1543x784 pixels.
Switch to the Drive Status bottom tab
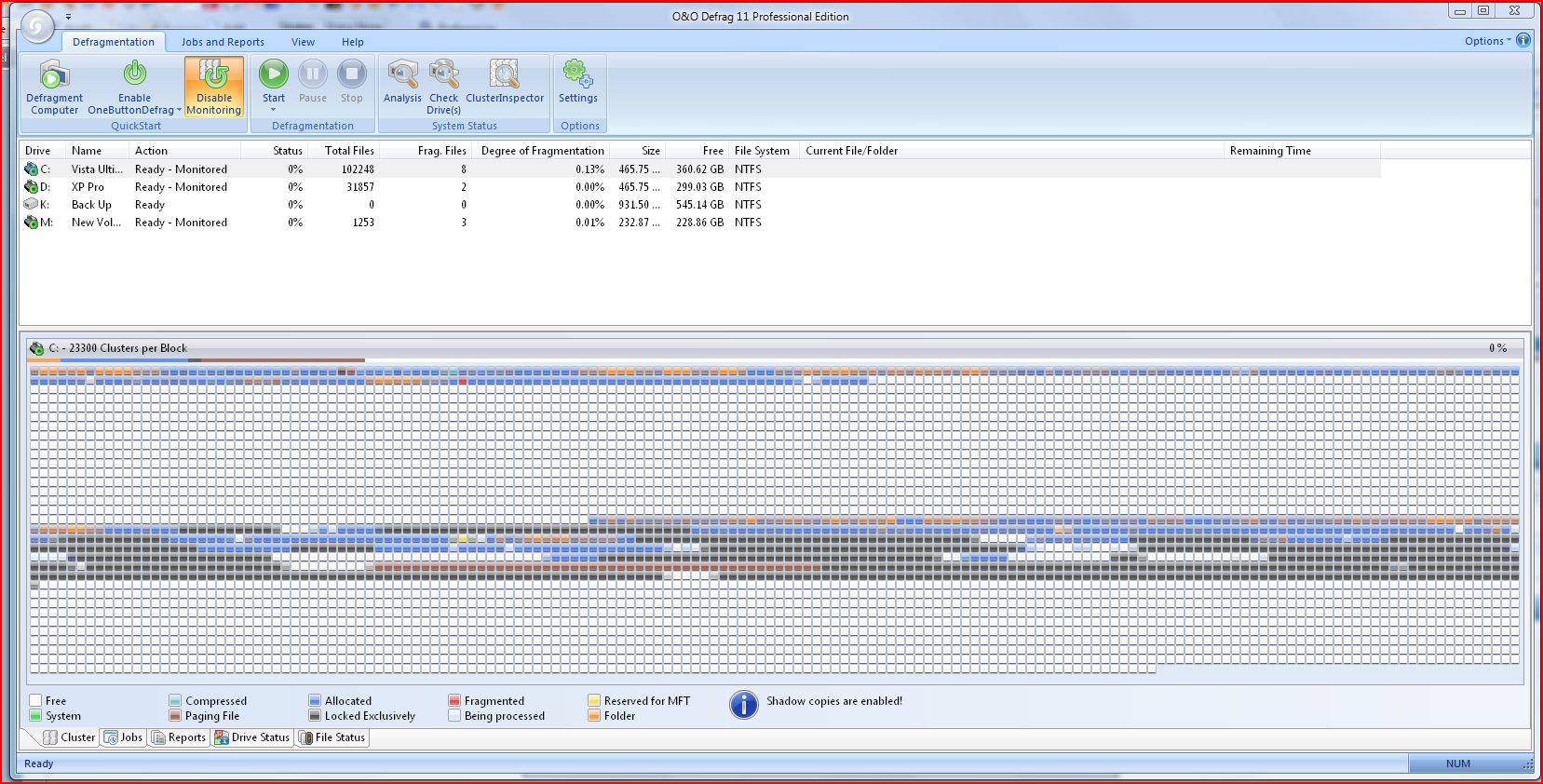click(252, 737)
